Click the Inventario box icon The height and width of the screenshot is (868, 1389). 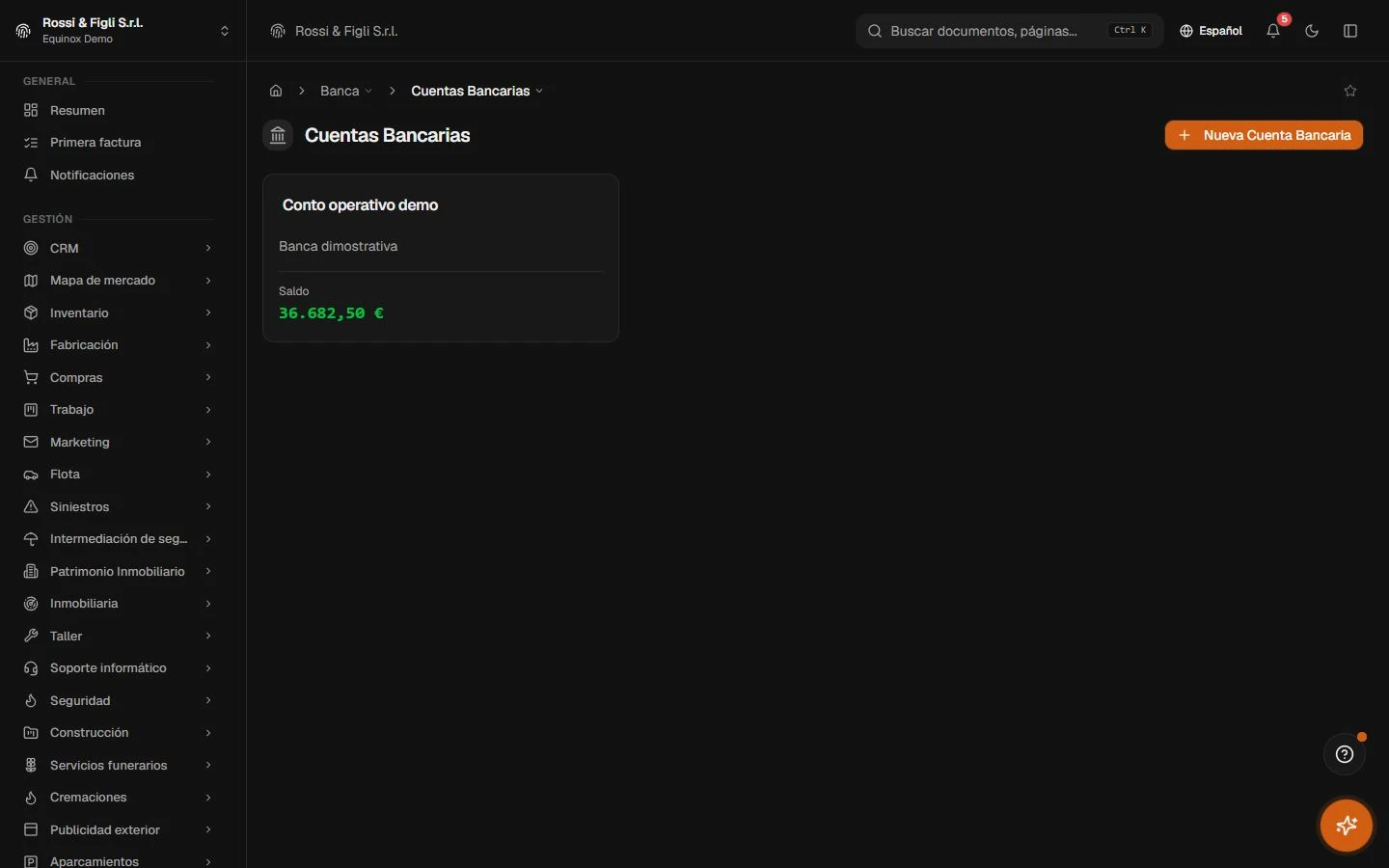31,312
